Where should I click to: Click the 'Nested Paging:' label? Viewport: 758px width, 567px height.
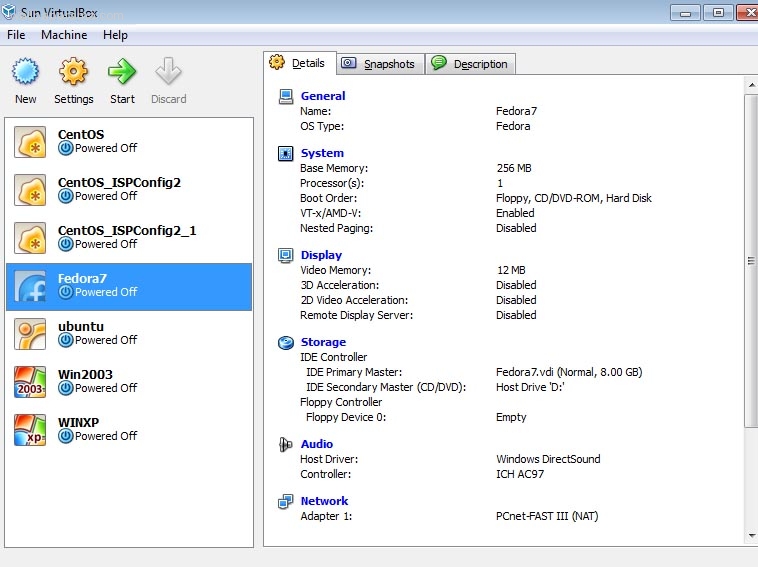pyautogui.click(x=336, y=228)
